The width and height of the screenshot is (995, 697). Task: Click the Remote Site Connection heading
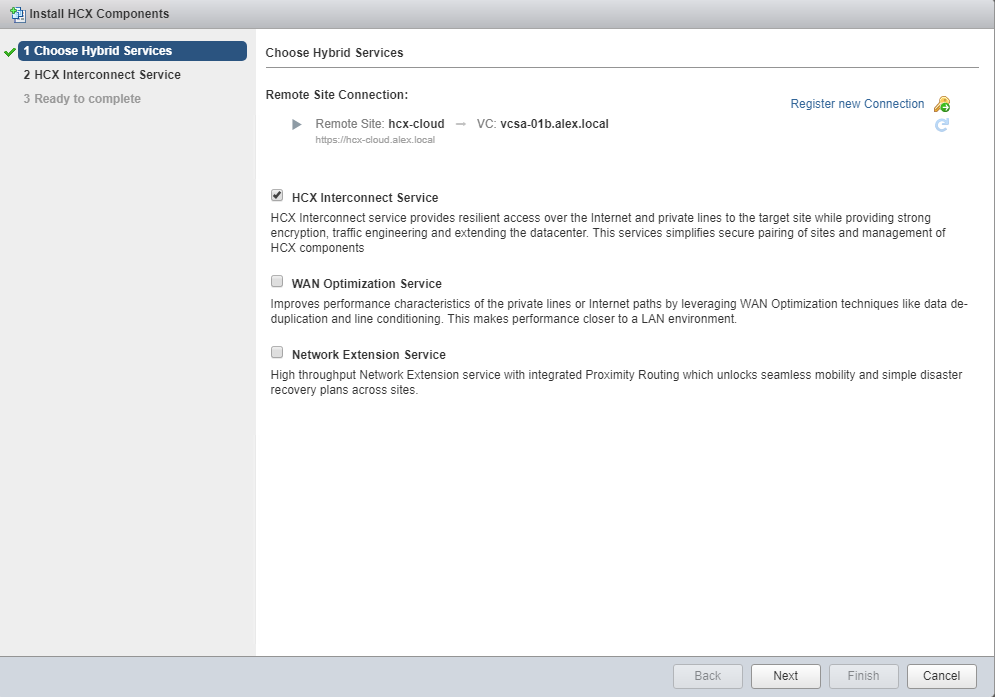pos(336,95)
